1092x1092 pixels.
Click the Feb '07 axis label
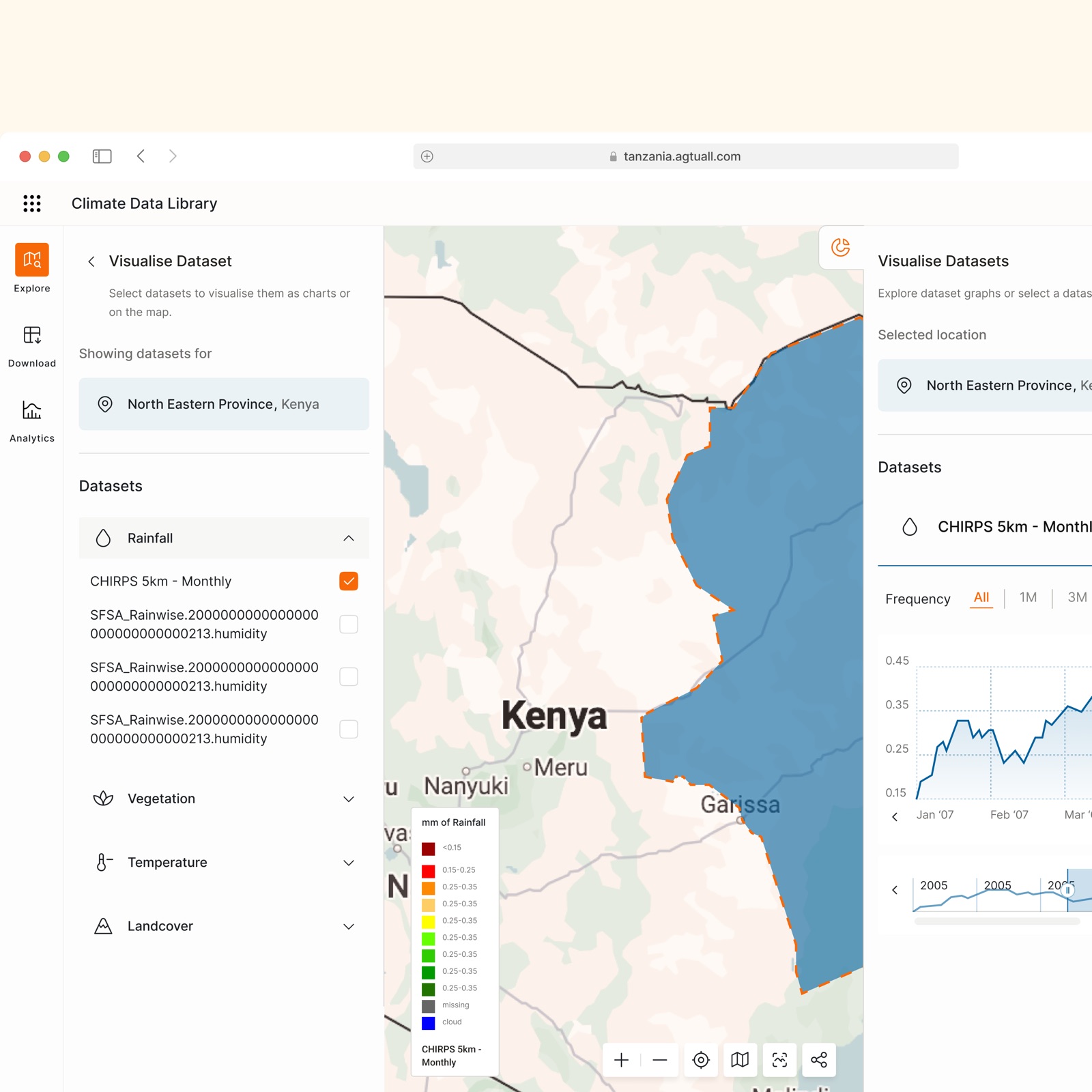1009,815
